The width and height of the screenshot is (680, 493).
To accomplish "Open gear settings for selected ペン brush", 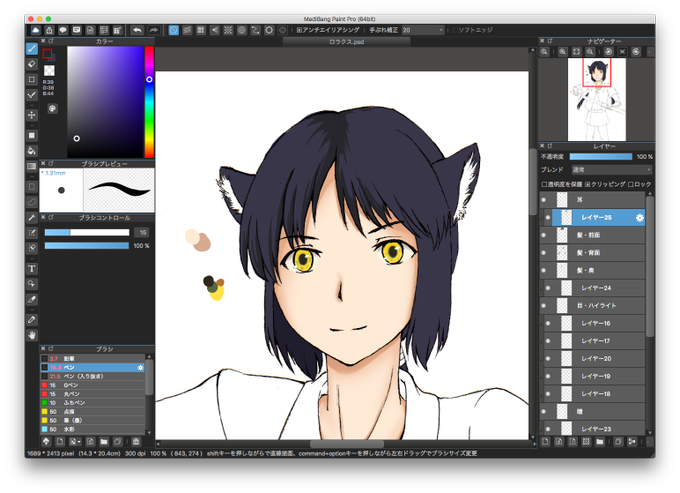I will click(x=140, y=368).
